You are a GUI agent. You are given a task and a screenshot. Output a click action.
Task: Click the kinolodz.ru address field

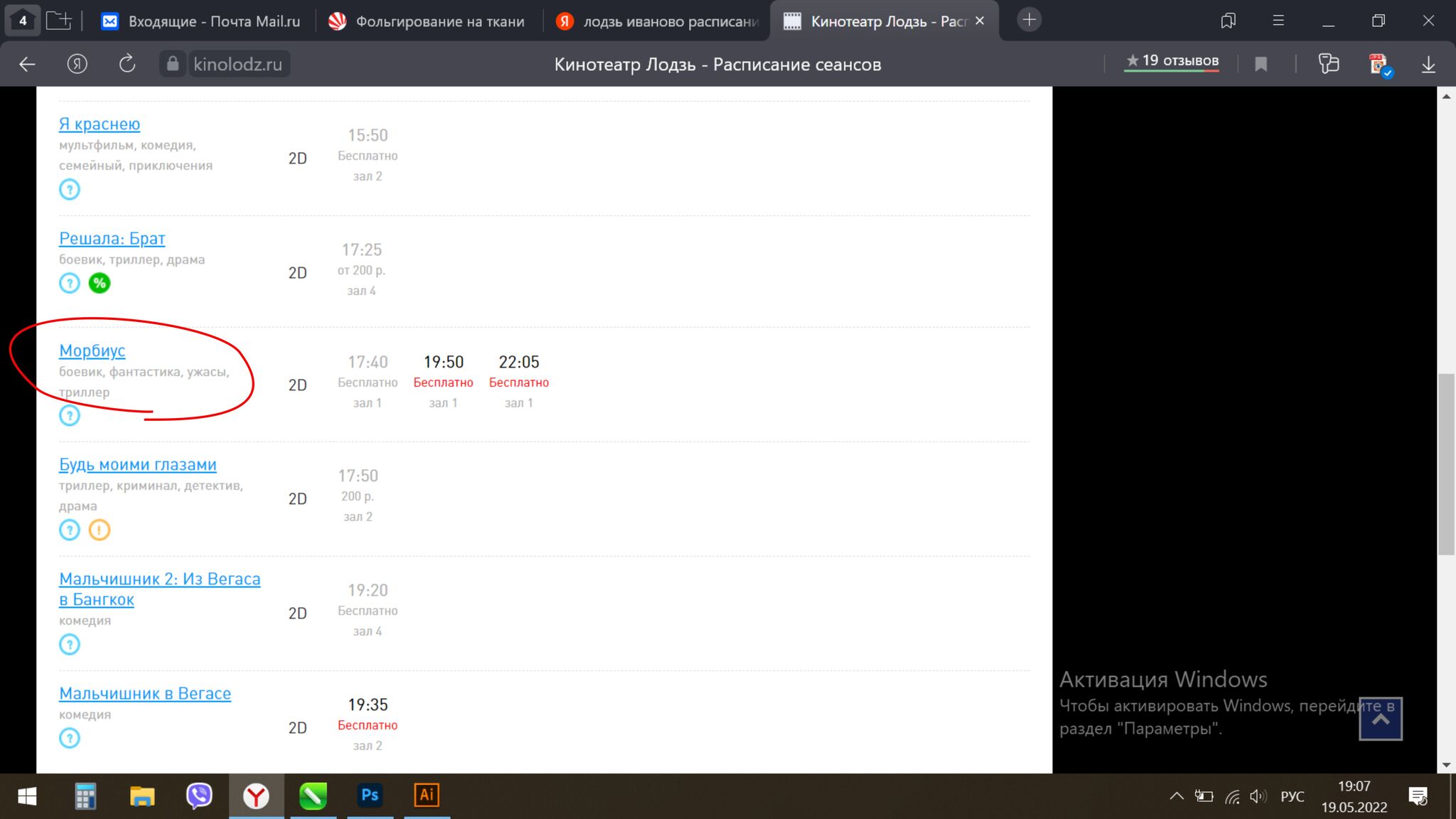coord(237,64)
